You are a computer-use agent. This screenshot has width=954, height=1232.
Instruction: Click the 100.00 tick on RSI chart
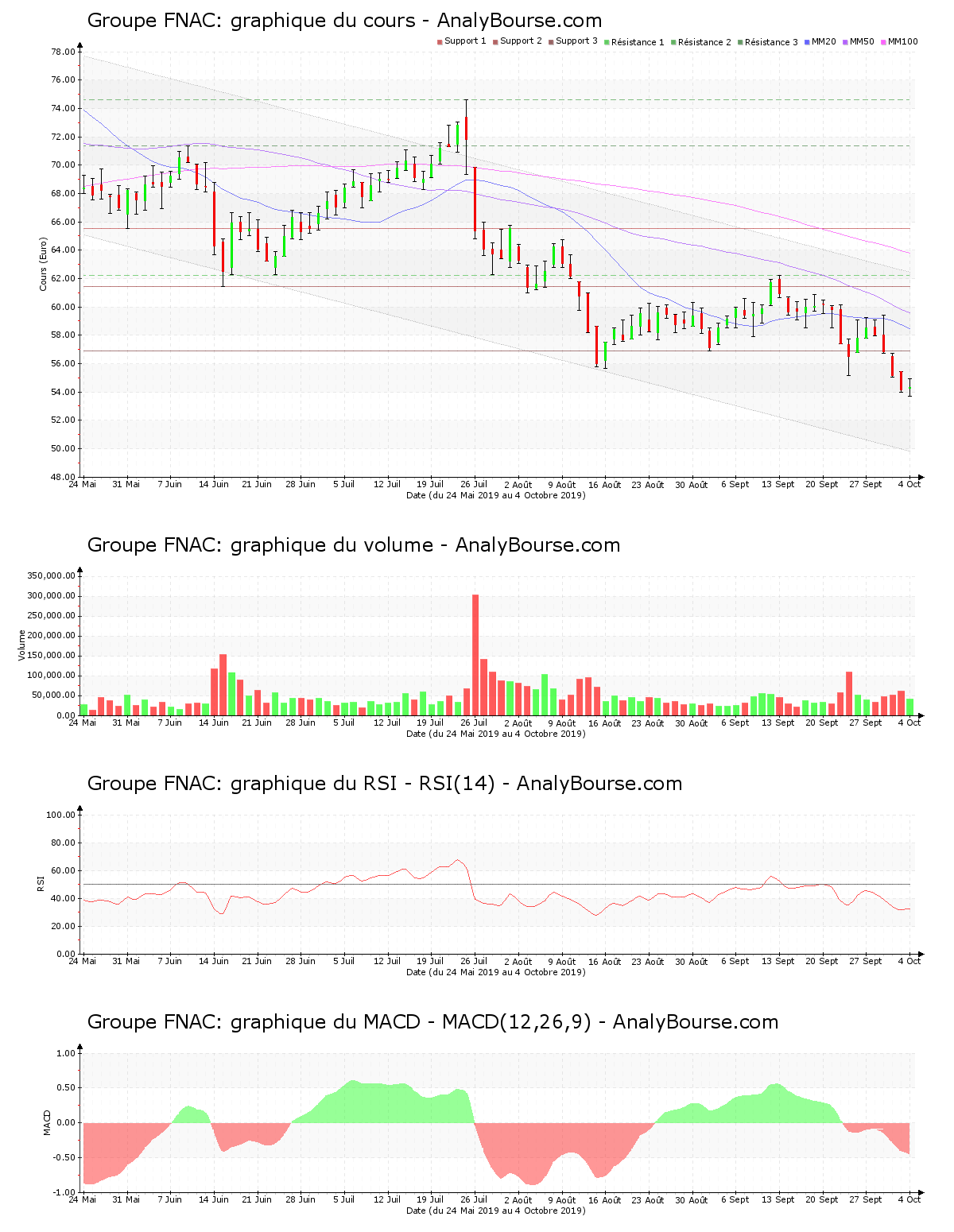point(60,815)
